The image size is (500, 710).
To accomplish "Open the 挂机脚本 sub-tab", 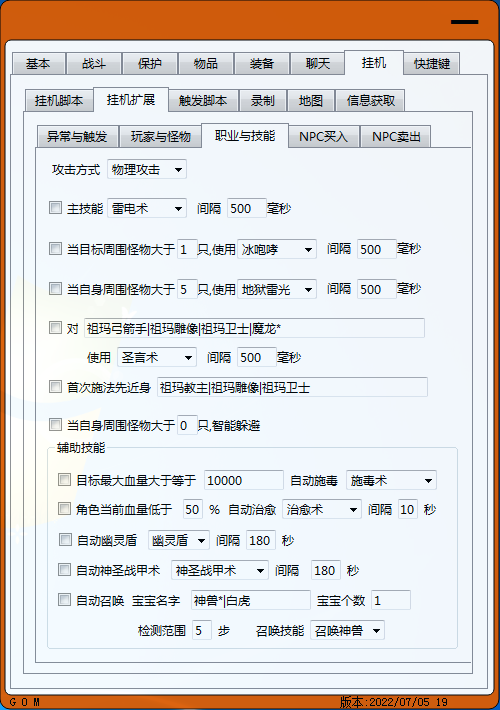I will [x=59, y=101].
